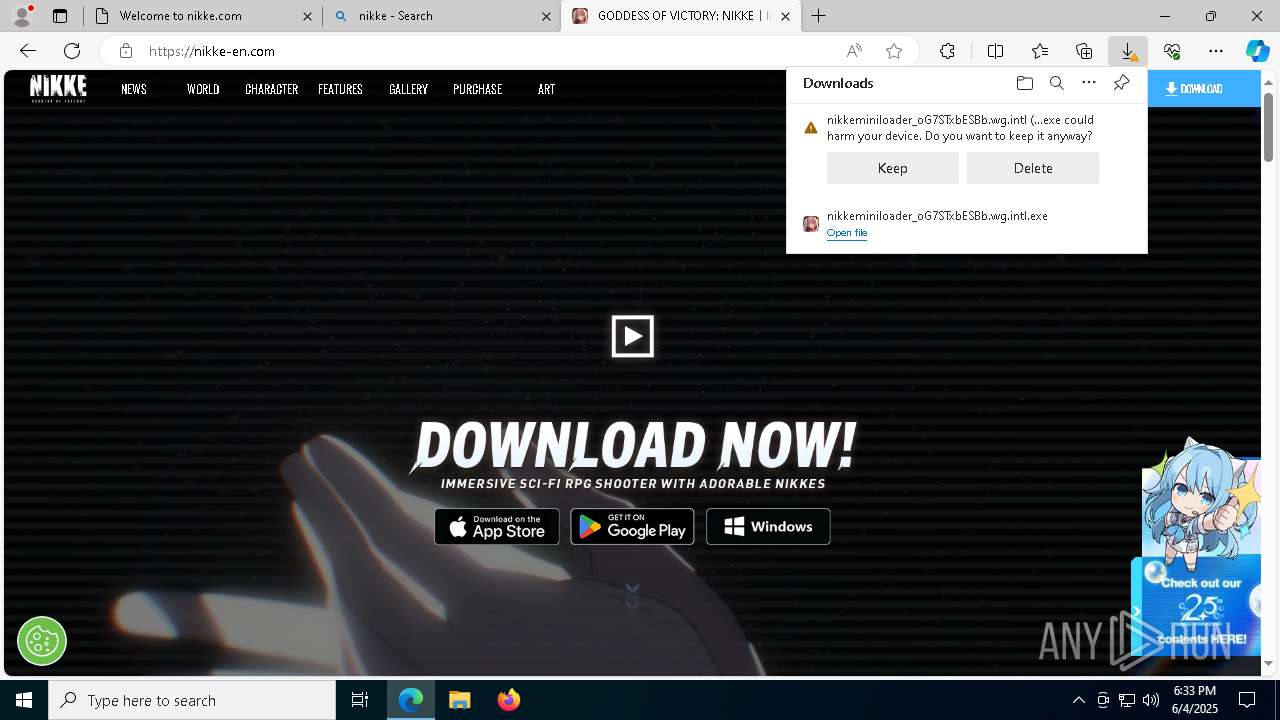Launch Firefox from taskbar
The width and height of the screenshot is (1280, 720).
509,700
